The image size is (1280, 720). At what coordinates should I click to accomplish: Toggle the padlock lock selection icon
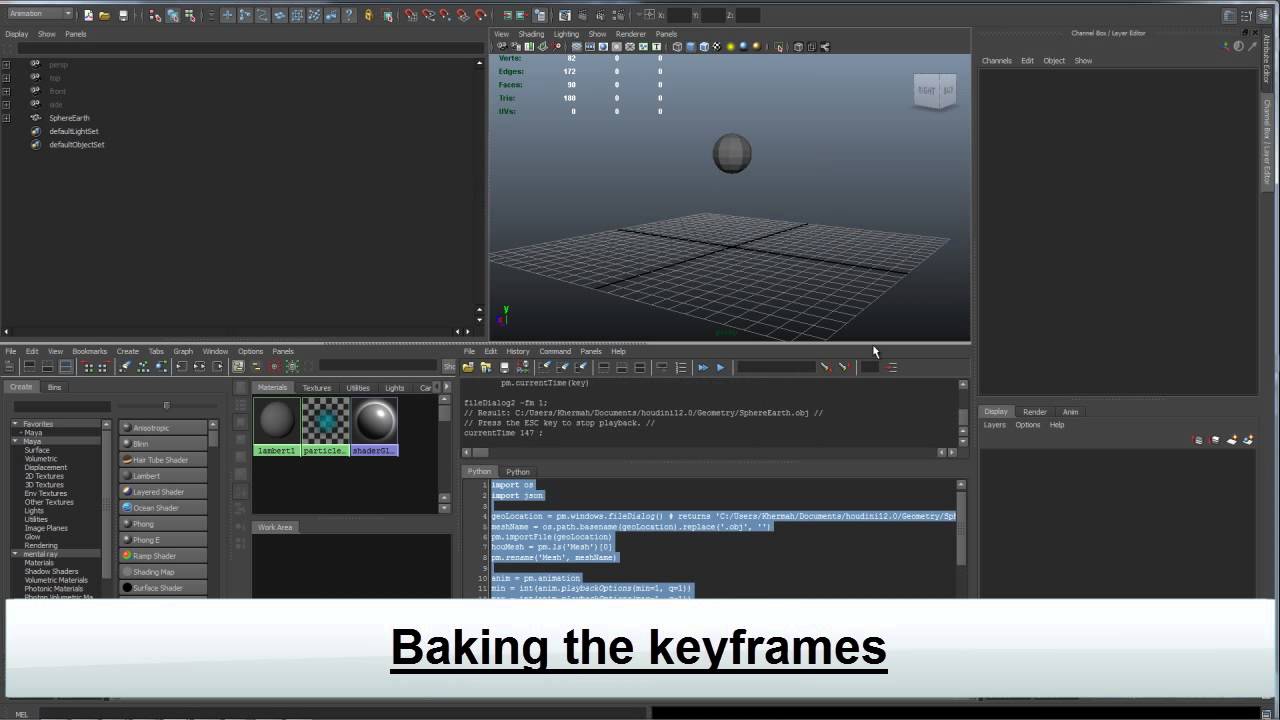click(x=369, y=15)
